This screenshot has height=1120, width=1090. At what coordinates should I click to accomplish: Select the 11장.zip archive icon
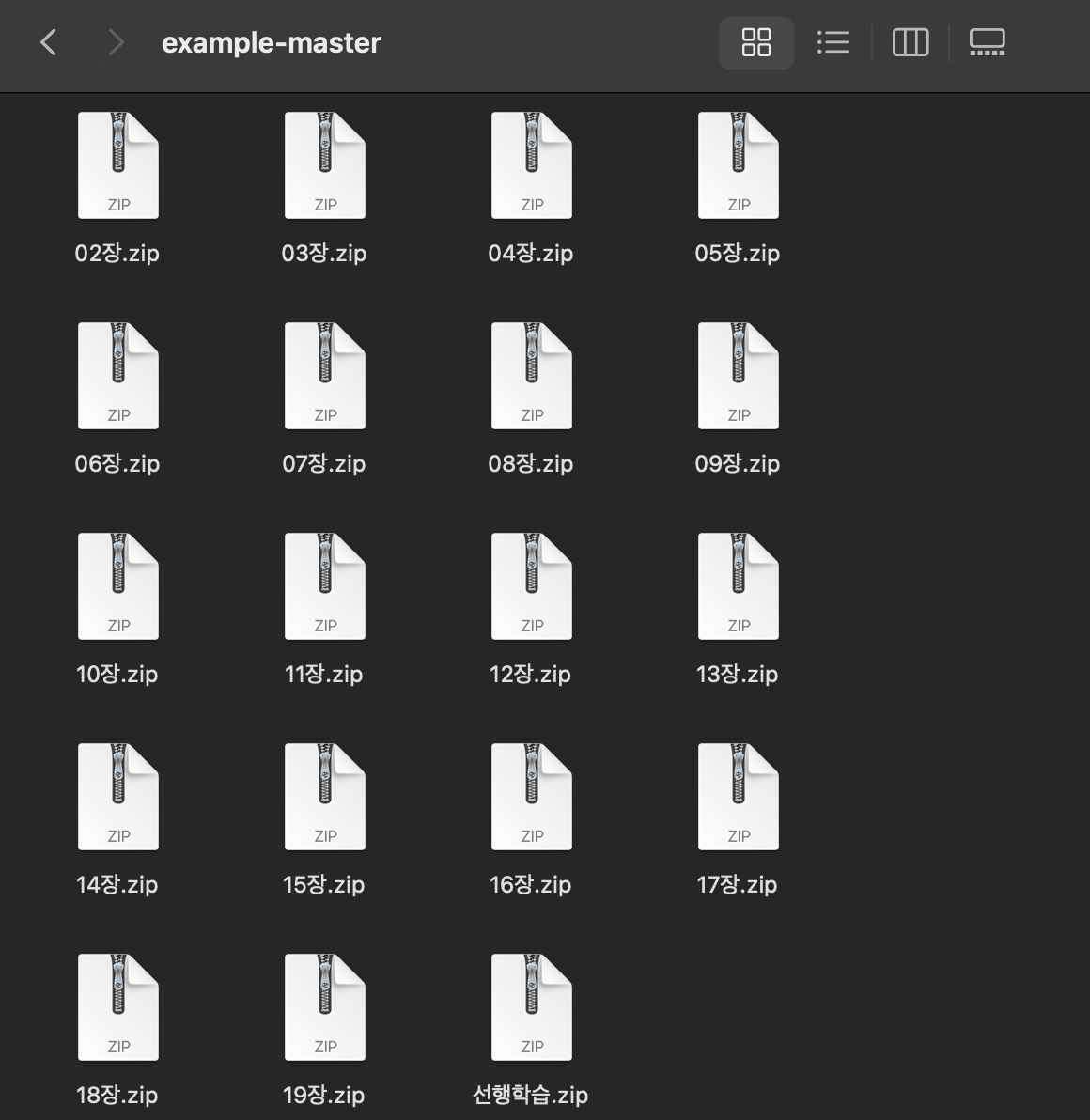(x=325, y=586)
